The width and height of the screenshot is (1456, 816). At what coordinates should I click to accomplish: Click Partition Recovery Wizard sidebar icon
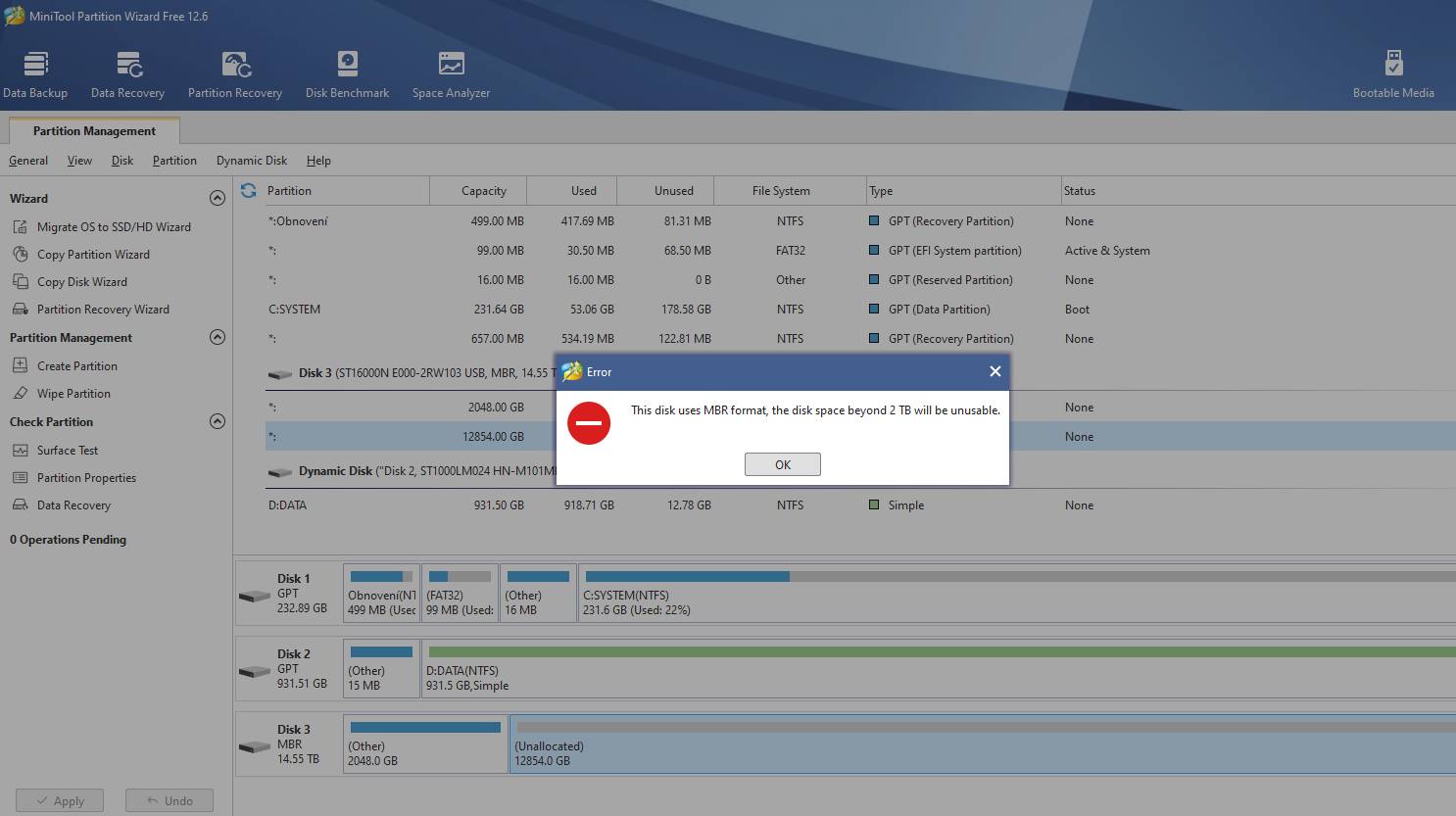(20, 310)
